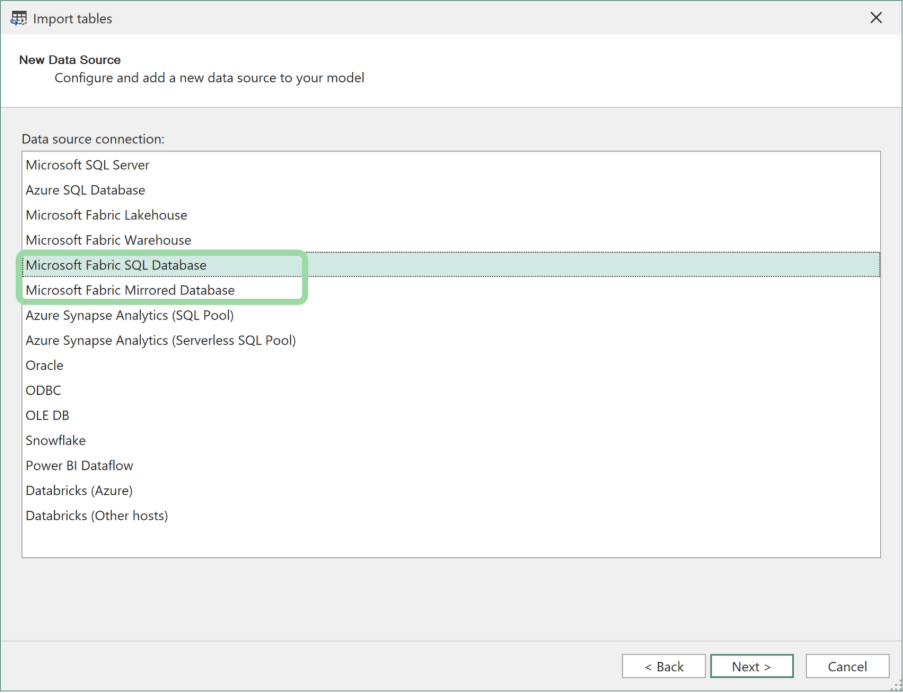Select Microsoft Fabric SQL Database row
The image size is (903, 693).
coord(451,265)
